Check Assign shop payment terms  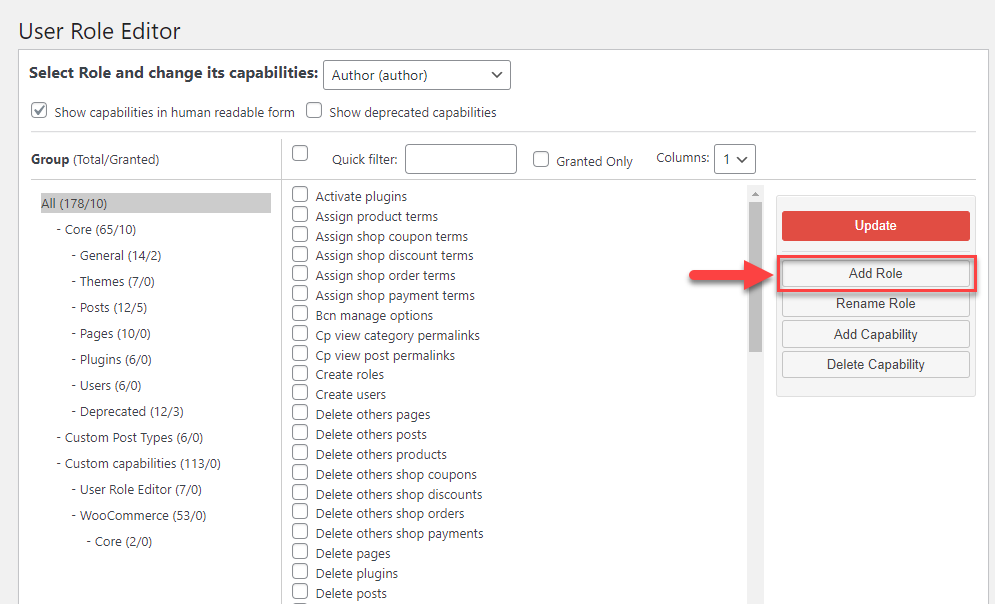300,294
